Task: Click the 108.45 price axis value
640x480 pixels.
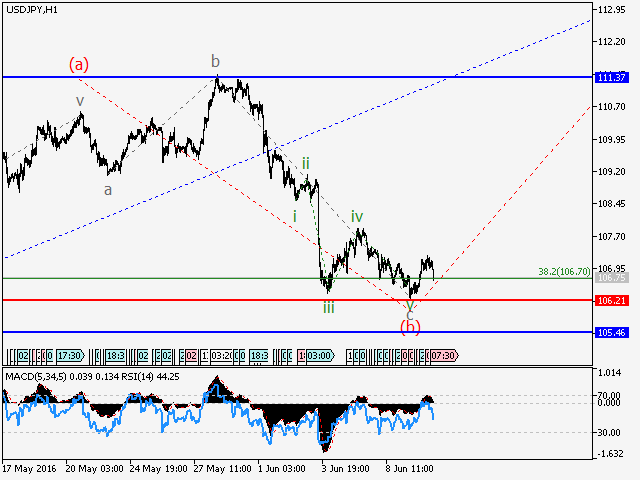Action: pyautogui.click(x=611, y=204)
